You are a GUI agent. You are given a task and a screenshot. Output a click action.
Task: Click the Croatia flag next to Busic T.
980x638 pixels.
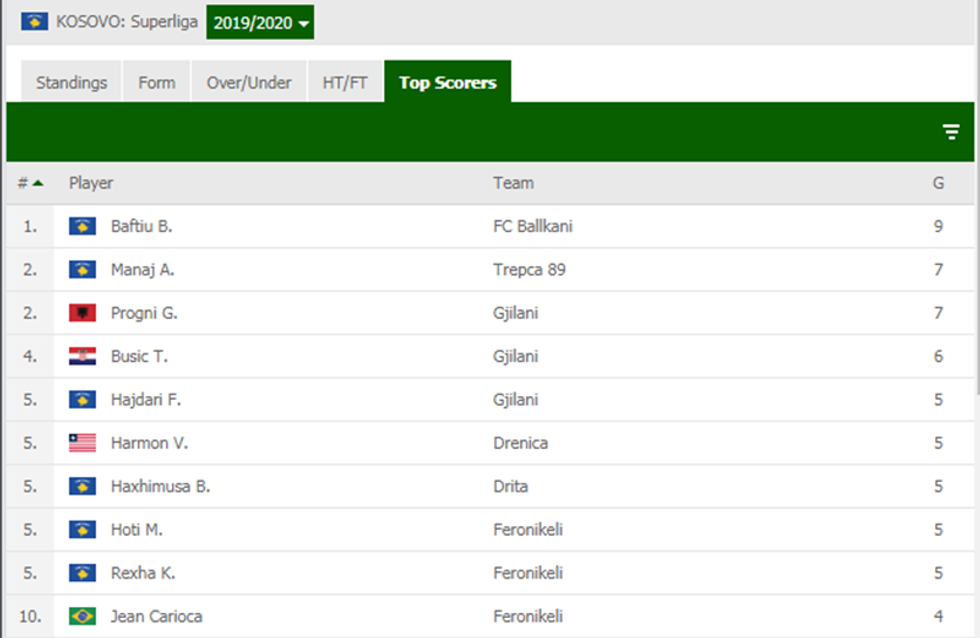82,356
